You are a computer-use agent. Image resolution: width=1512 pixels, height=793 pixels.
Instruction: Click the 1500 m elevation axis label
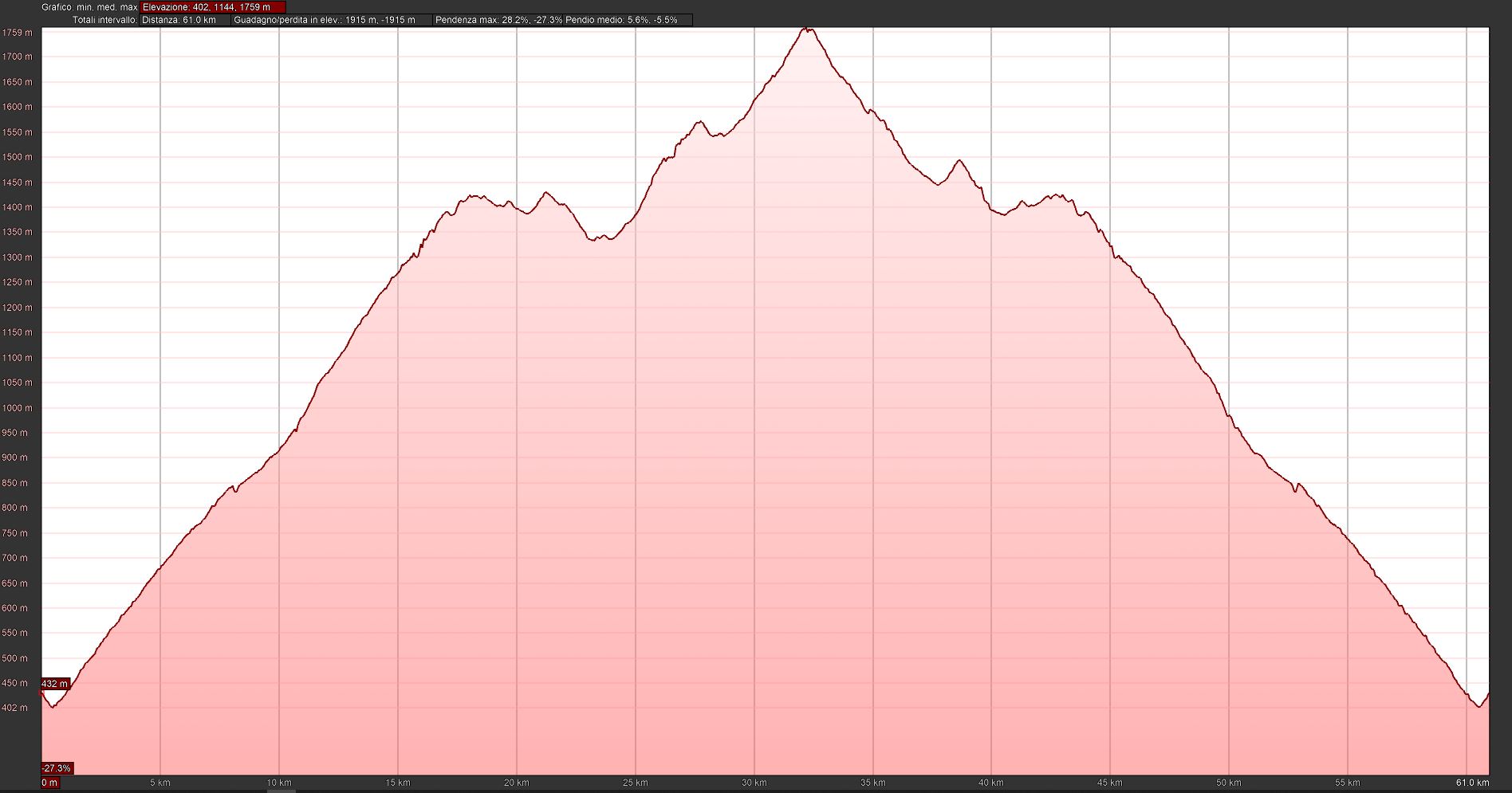click(18, 157)
